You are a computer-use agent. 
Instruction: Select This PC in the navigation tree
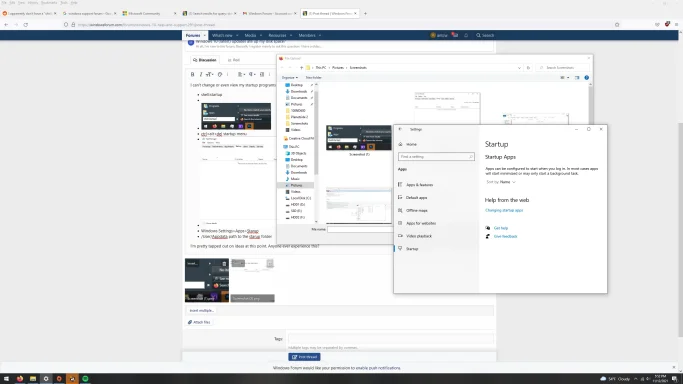[x=294, y=147]
